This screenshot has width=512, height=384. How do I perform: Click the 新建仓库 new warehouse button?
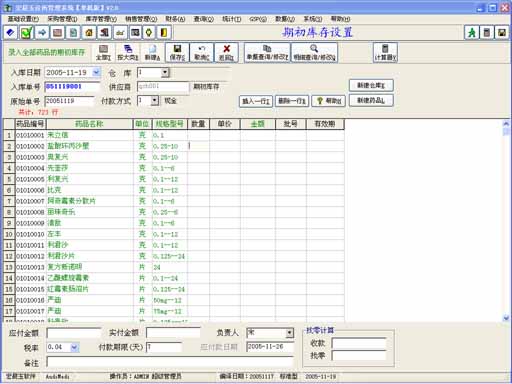(x=371, y=85)
